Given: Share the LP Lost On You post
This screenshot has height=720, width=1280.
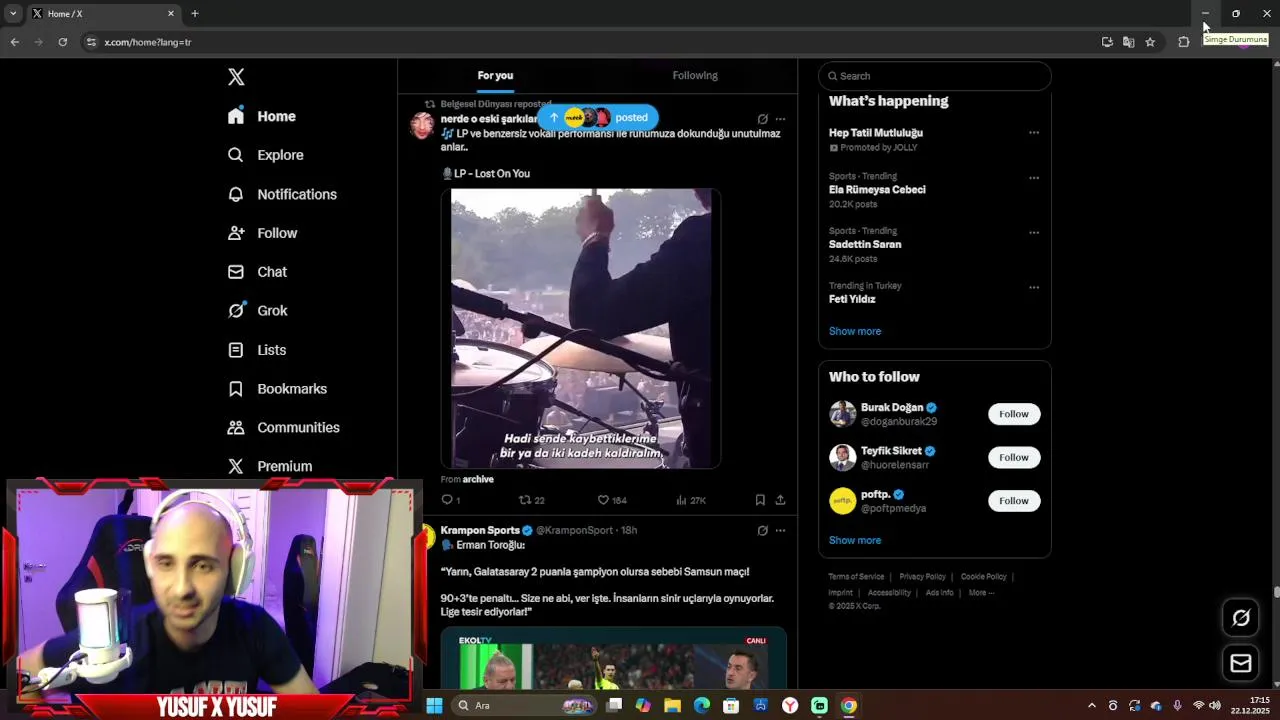Looking at the screenshot, I should (780, 500).
